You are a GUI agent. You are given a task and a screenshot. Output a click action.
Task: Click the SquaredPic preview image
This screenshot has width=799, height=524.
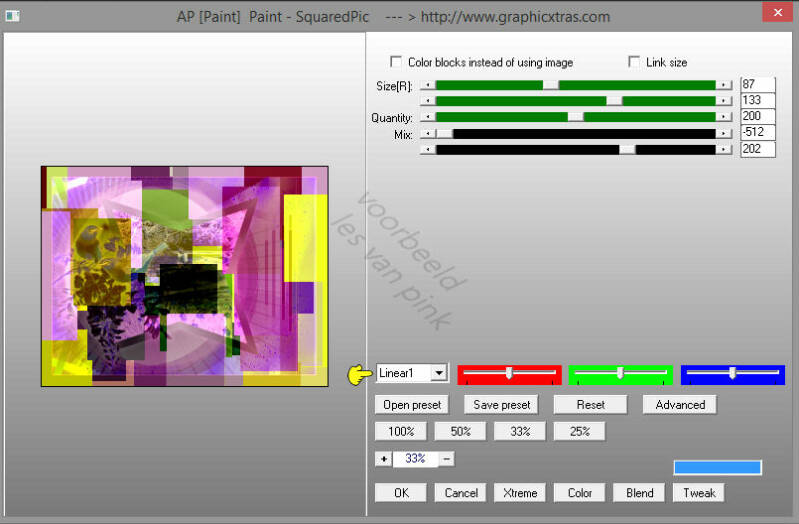coord(184,276)
